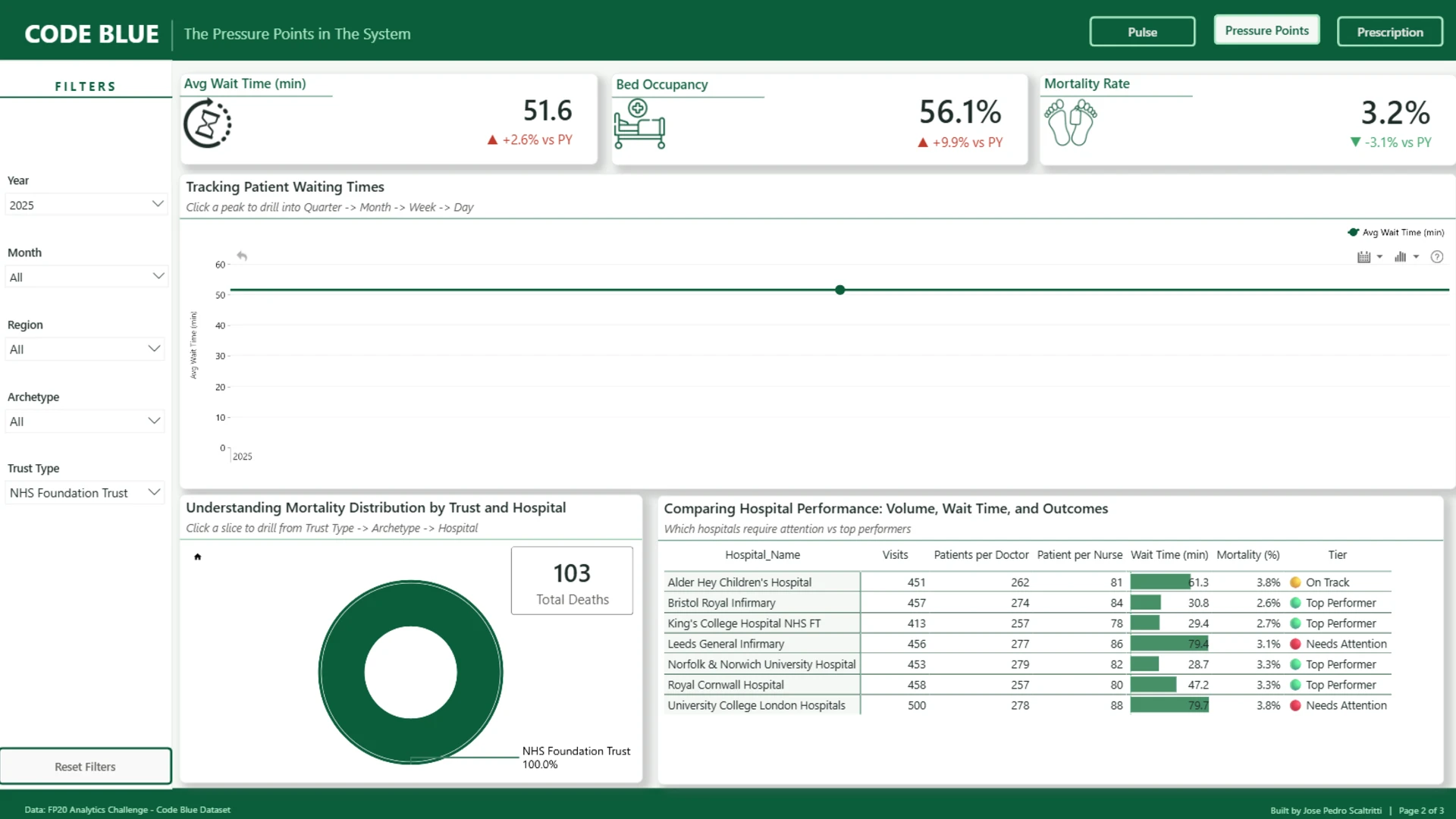Expand the Month filter dropdown
The height and width of the screenshot is (819, 1456).
click(86, 277)
